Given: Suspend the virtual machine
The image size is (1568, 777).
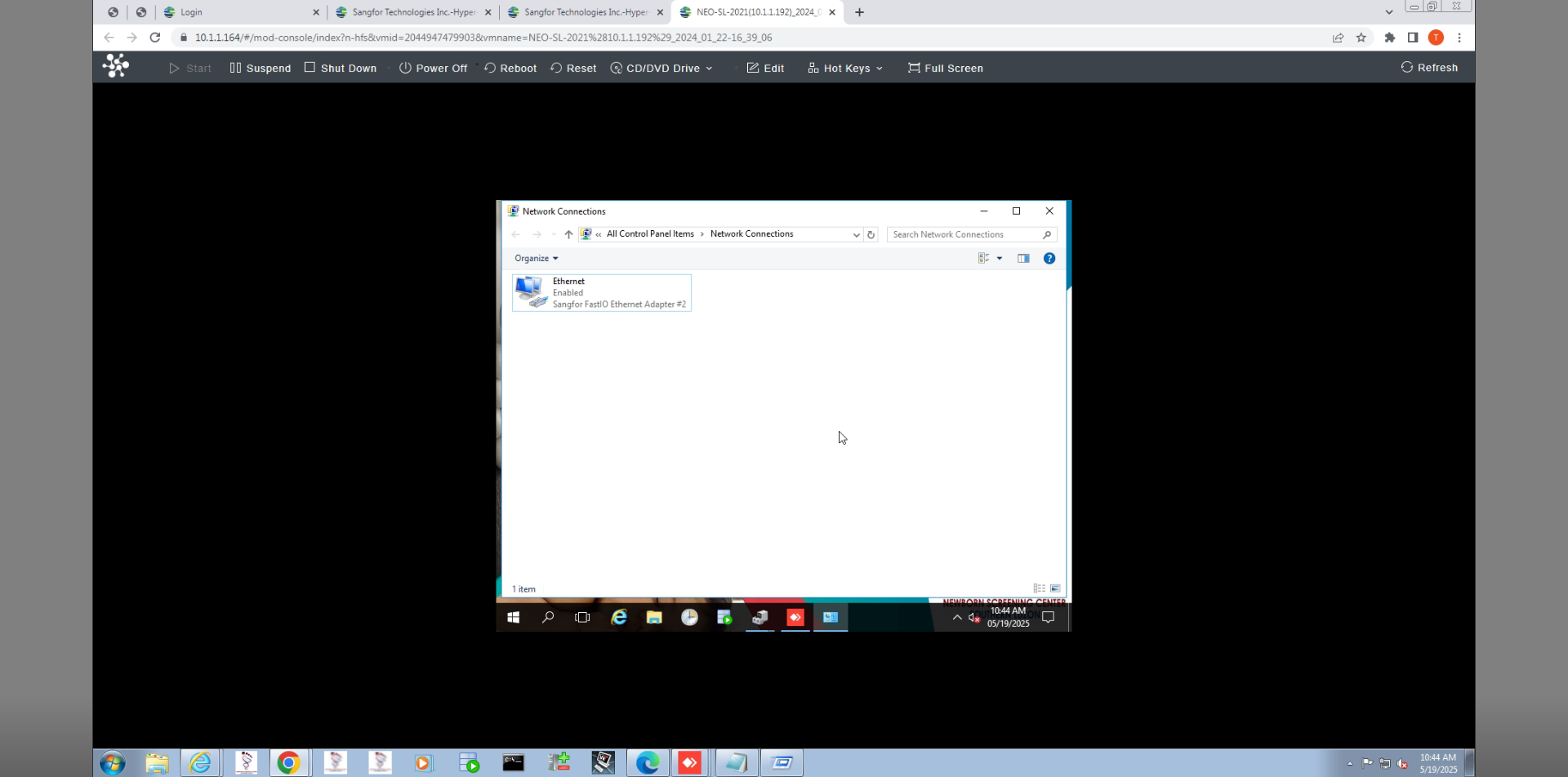Looking at the screenshot, I should click(261, 68).
